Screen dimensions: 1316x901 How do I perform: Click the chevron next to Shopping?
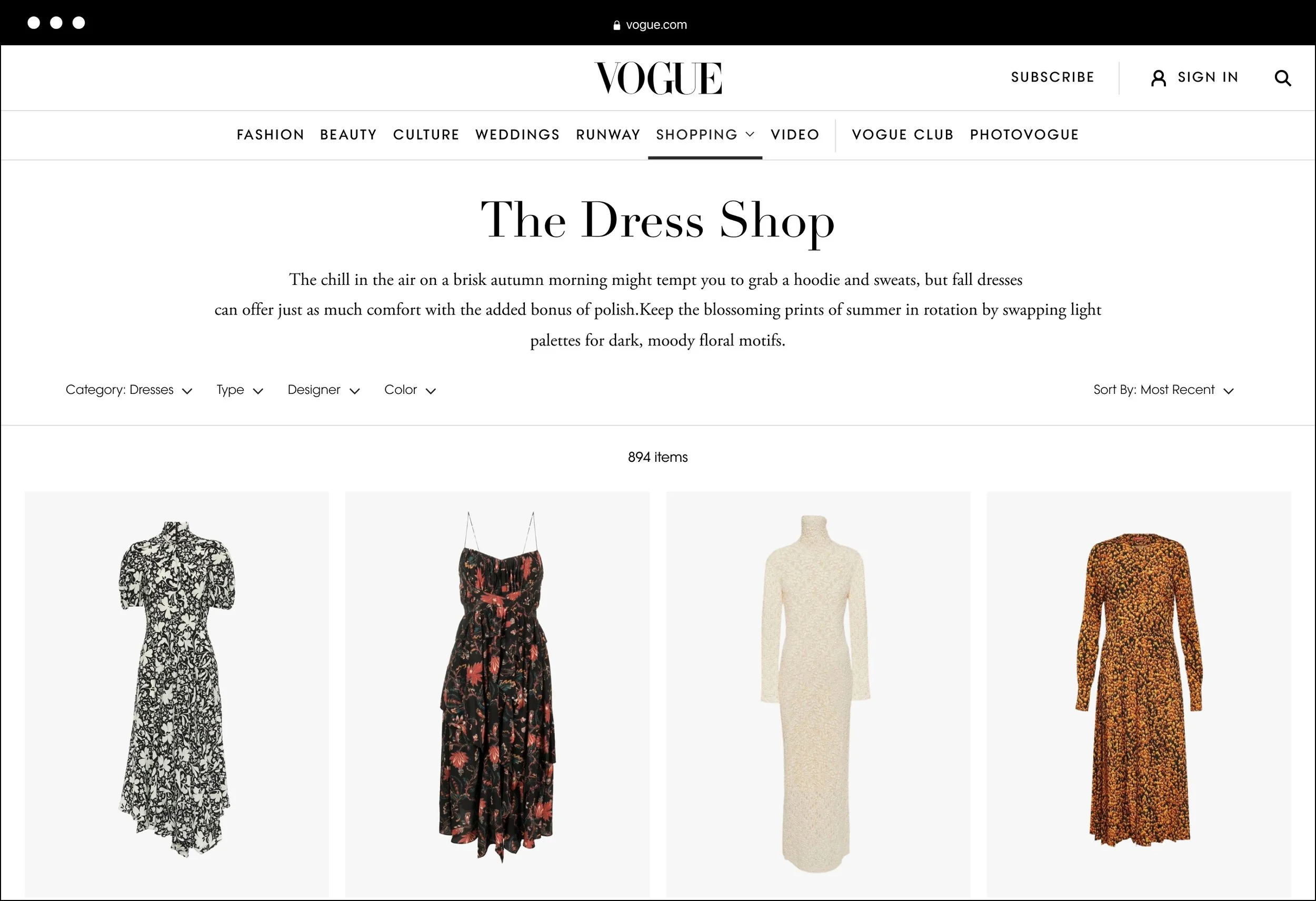pyautogui.click(x=750, y=135)
